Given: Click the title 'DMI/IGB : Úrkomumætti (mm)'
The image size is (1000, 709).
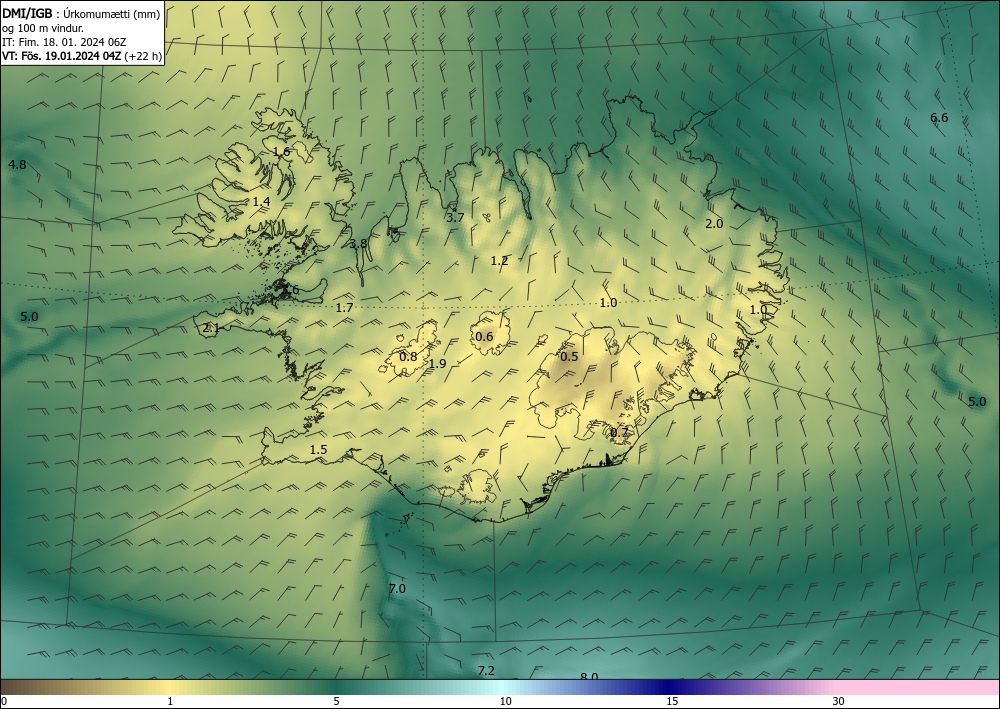Looking at the screenshot, I should 81,14.
